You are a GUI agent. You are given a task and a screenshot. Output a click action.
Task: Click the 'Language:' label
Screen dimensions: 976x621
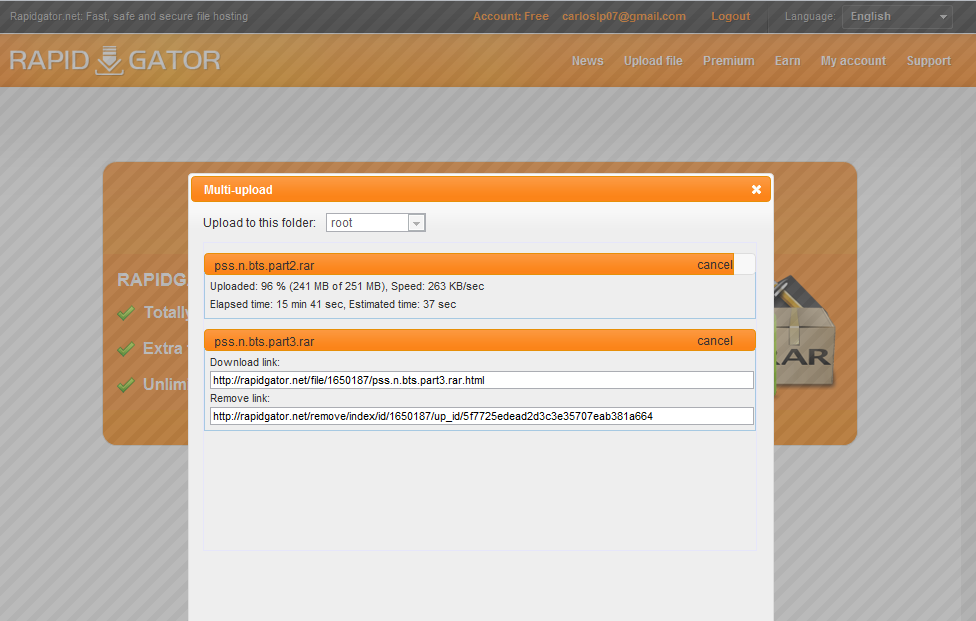click(810, 16)
